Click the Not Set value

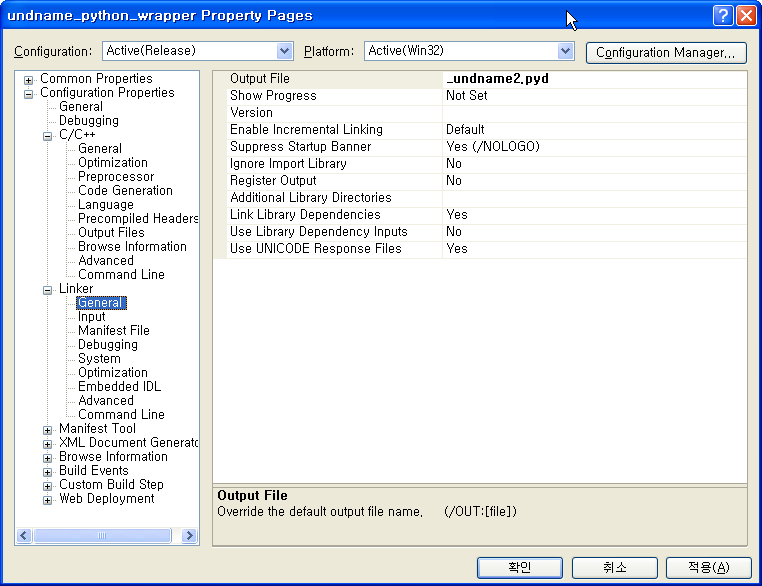(467, 96)
